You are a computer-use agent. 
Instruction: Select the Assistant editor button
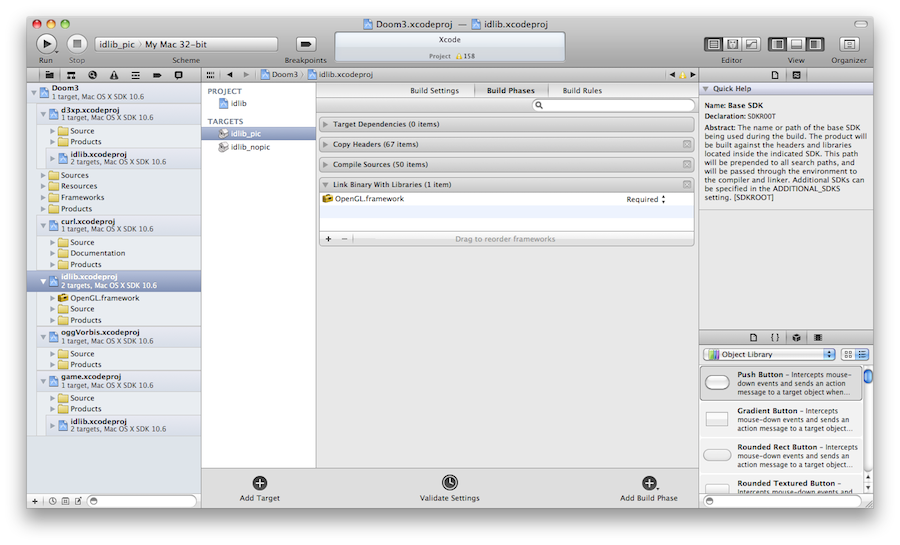(x=732, y=44)
